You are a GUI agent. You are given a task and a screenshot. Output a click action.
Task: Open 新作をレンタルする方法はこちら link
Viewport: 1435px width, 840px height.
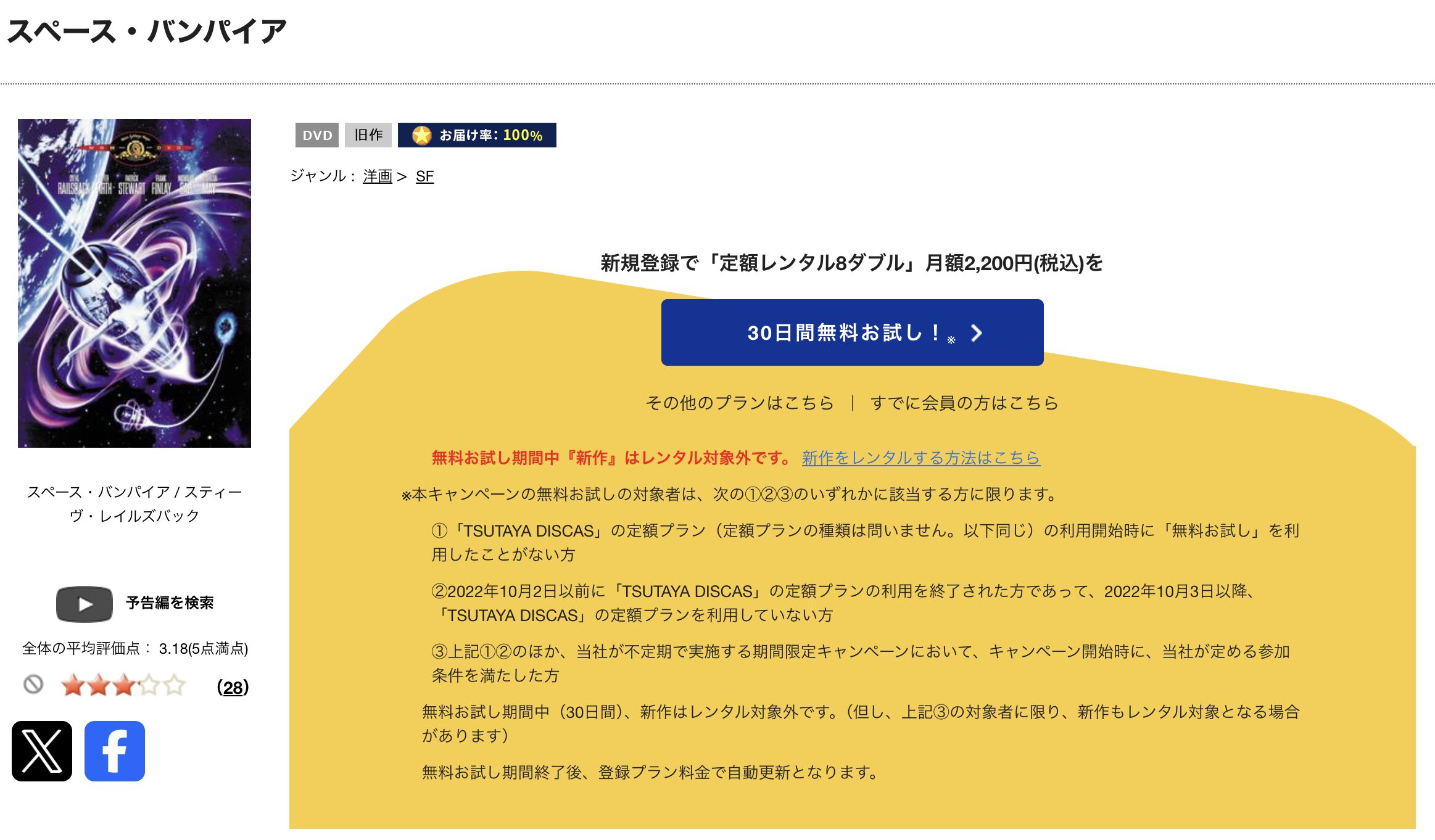(x=921, y=458)
